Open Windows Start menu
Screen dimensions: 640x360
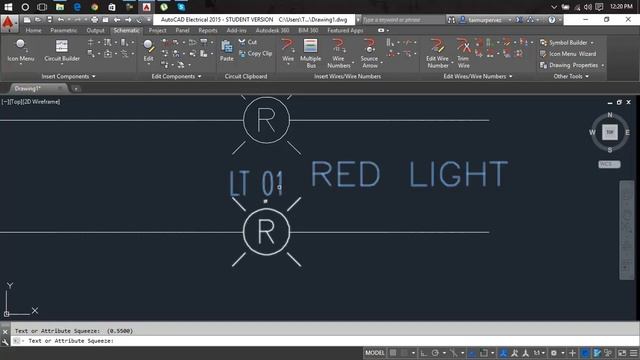8,7
